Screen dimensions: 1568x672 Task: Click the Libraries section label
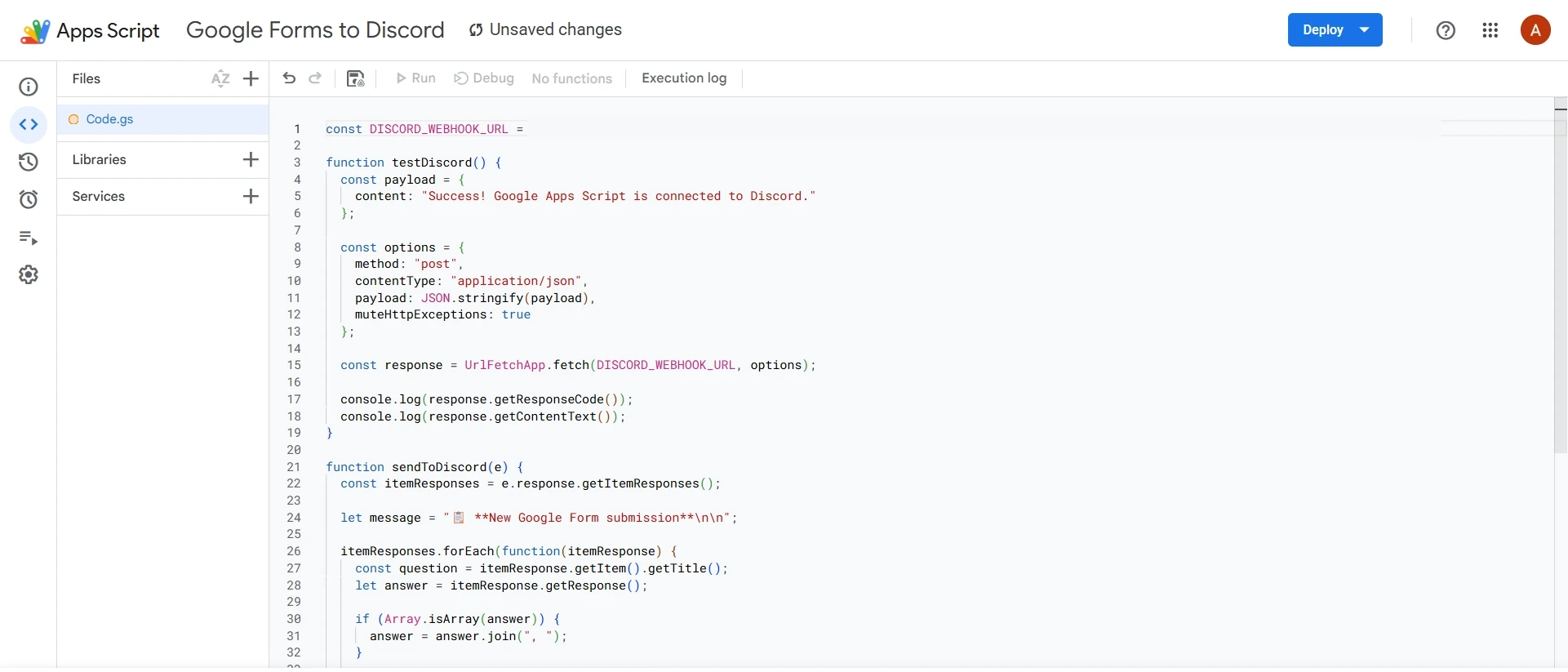tap(99, 159)
